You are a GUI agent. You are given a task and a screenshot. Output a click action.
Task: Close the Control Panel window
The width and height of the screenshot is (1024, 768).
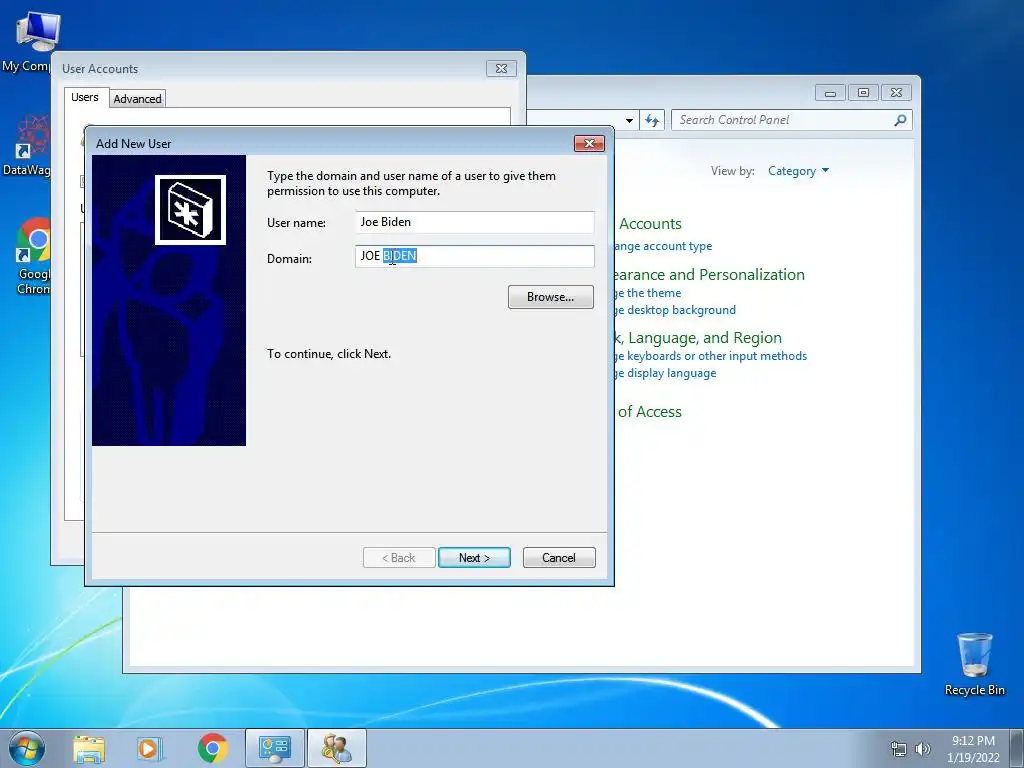point(896,93)
